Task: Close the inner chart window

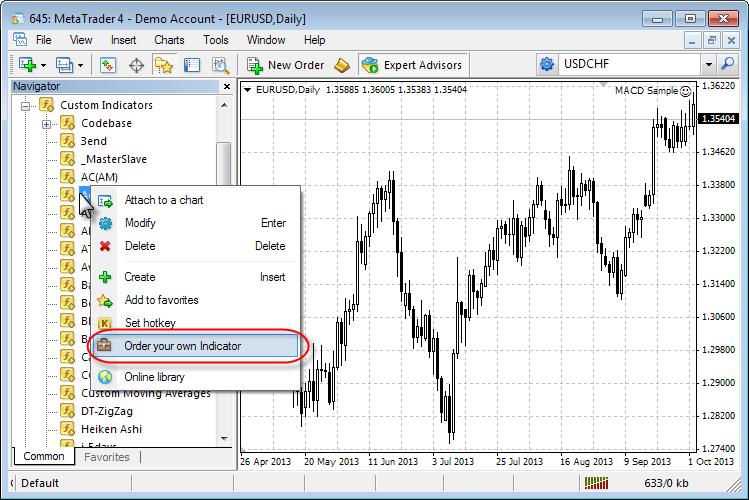Action: tap(731, 40)
